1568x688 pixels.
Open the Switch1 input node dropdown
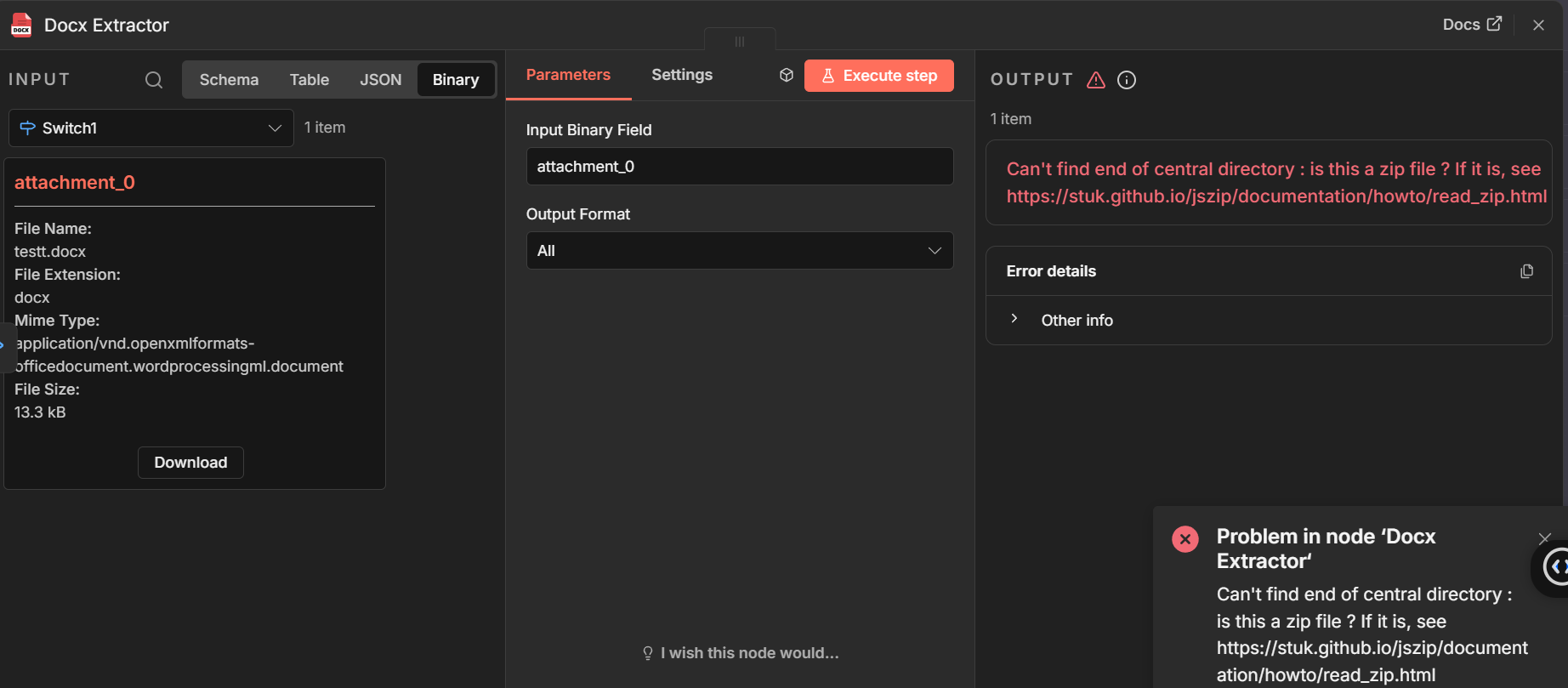pyautogui.click(x=151, y=128)
